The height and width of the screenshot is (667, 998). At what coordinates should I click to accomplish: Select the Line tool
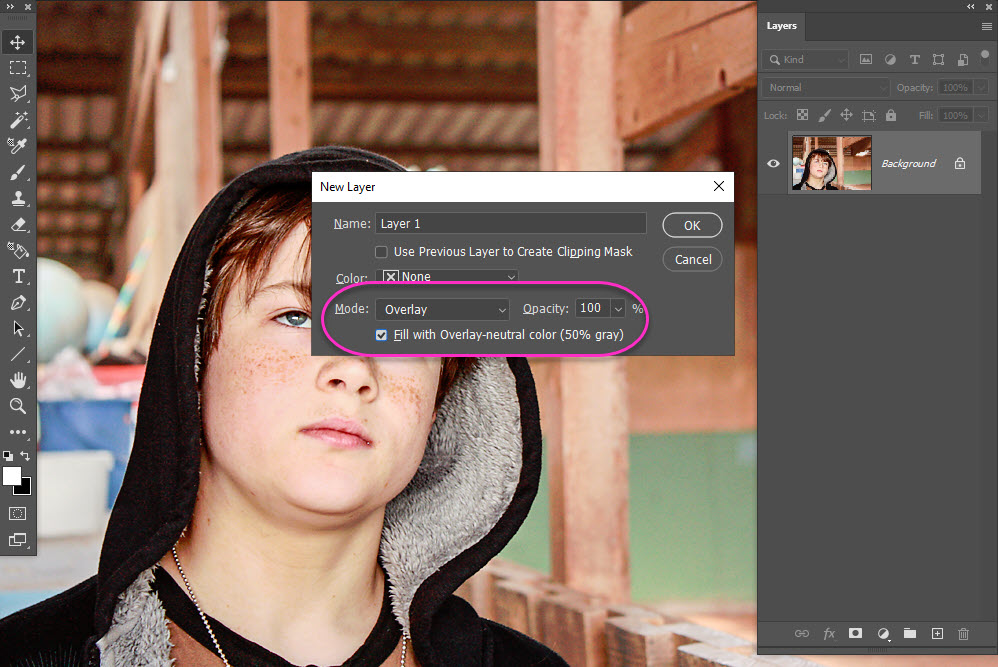[x=18, y=355]
